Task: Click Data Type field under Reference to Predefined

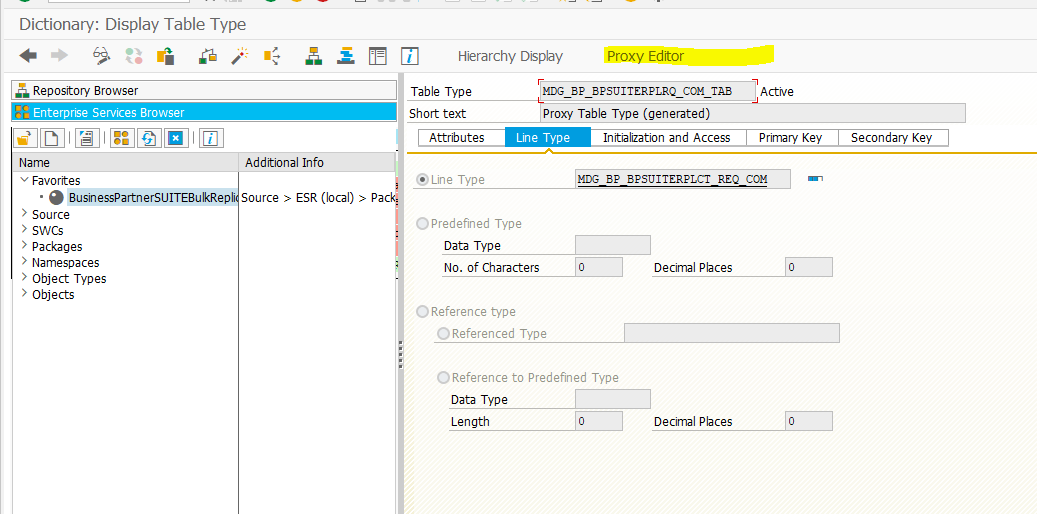Action: [613, 400]
